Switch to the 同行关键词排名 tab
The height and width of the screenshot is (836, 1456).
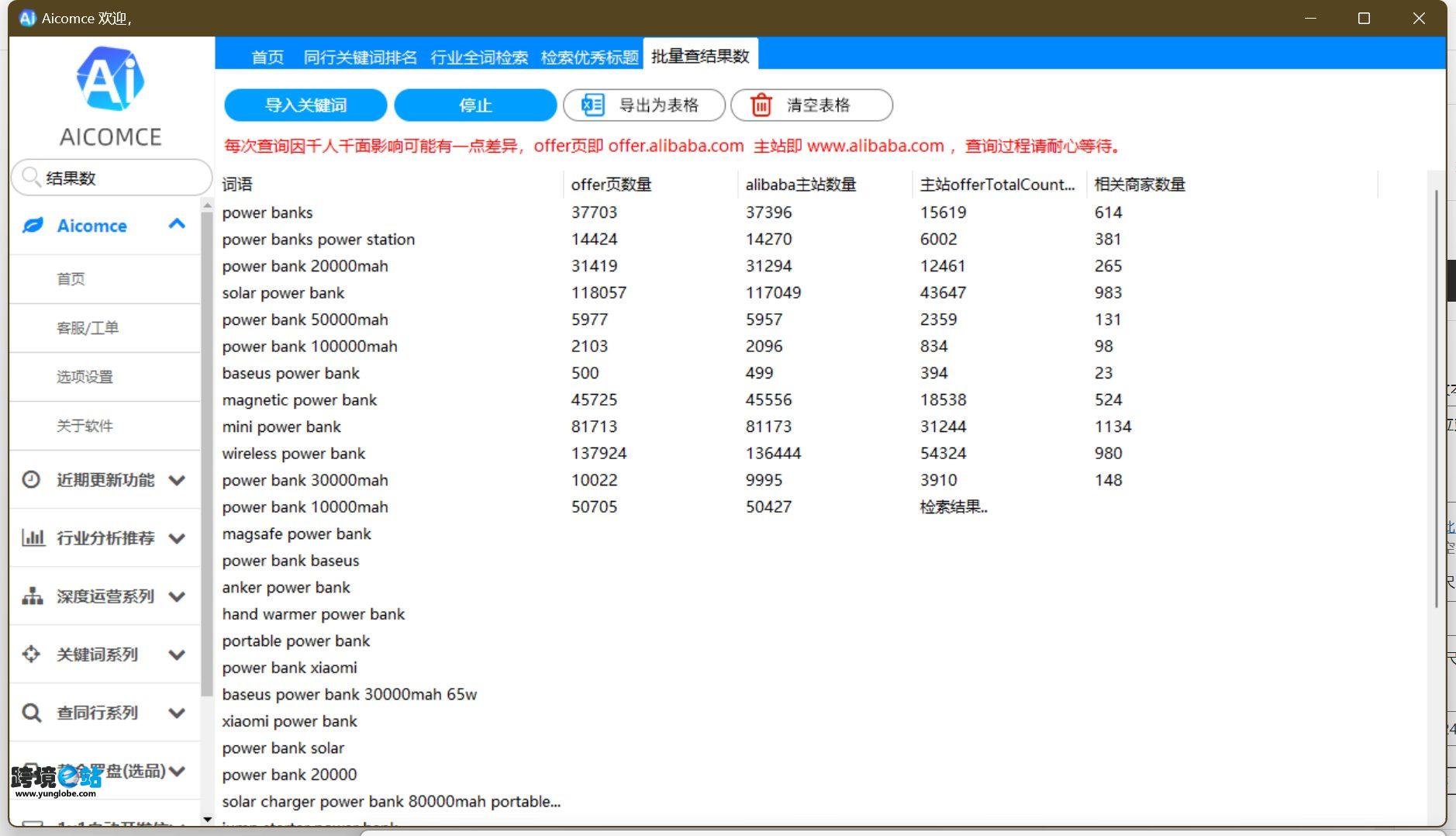click(x=361, y=57)
